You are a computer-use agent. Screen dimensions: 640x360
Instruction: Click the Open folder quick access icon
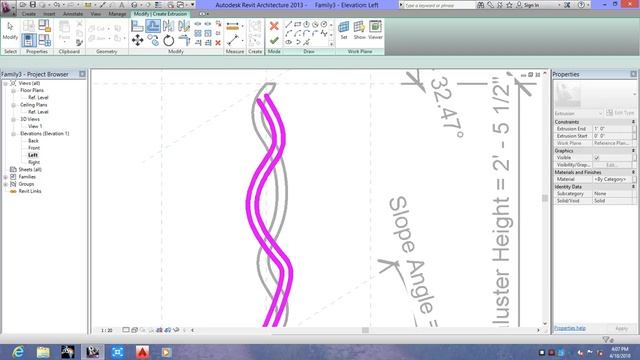[23, 5]
